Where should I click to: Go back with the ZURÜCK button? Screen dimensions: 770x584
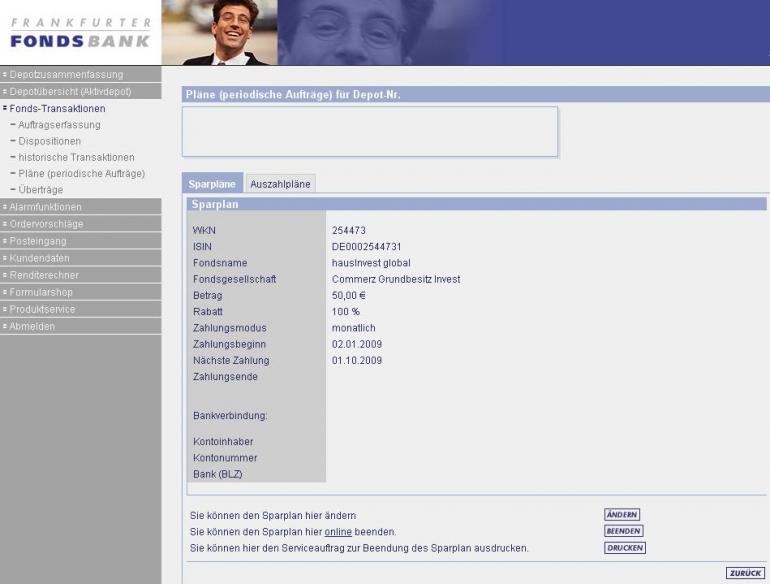click(745, 573)
